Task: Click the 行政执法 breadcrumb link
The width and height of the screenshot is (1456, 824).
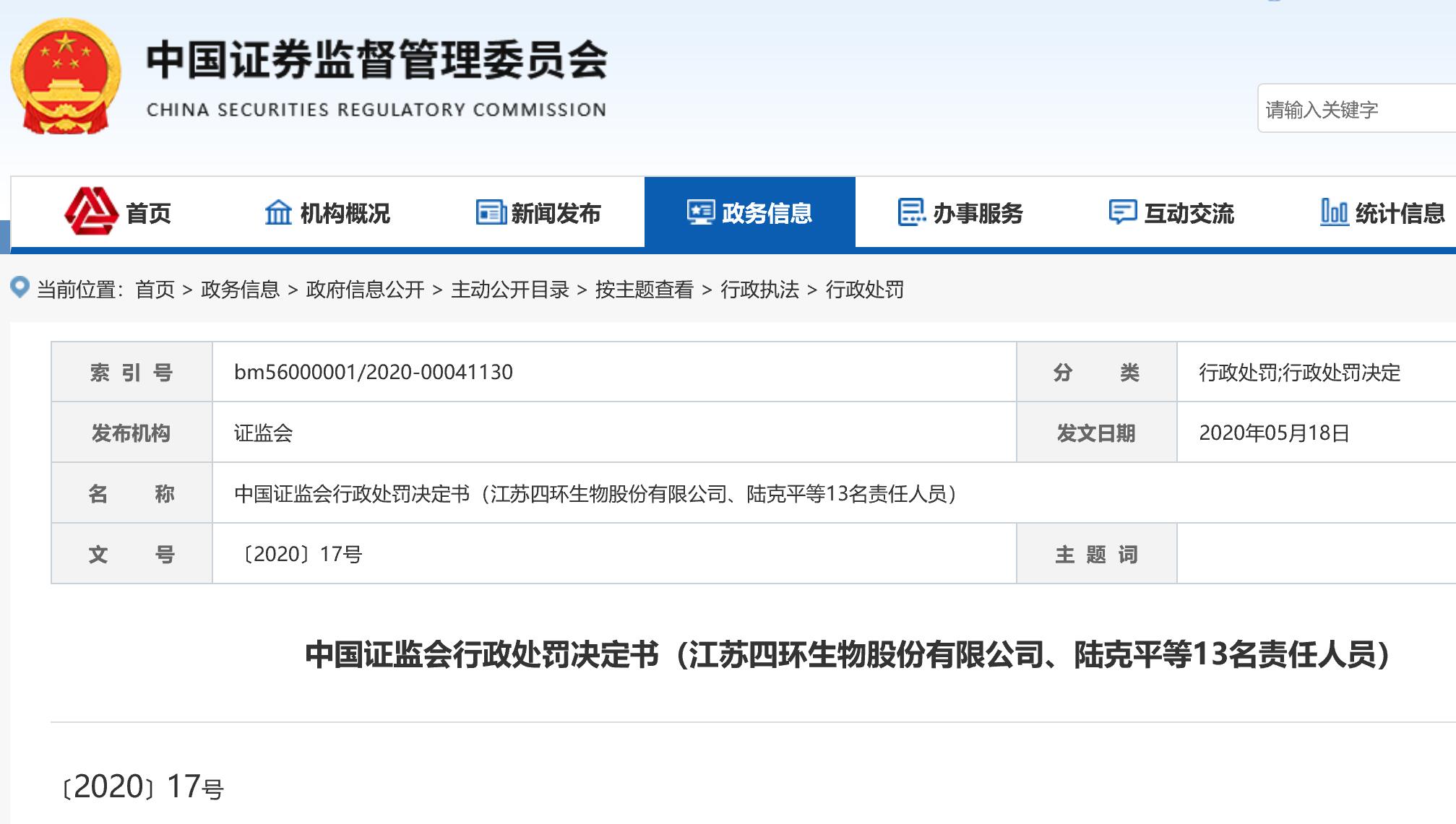Action: coord(759,290)
